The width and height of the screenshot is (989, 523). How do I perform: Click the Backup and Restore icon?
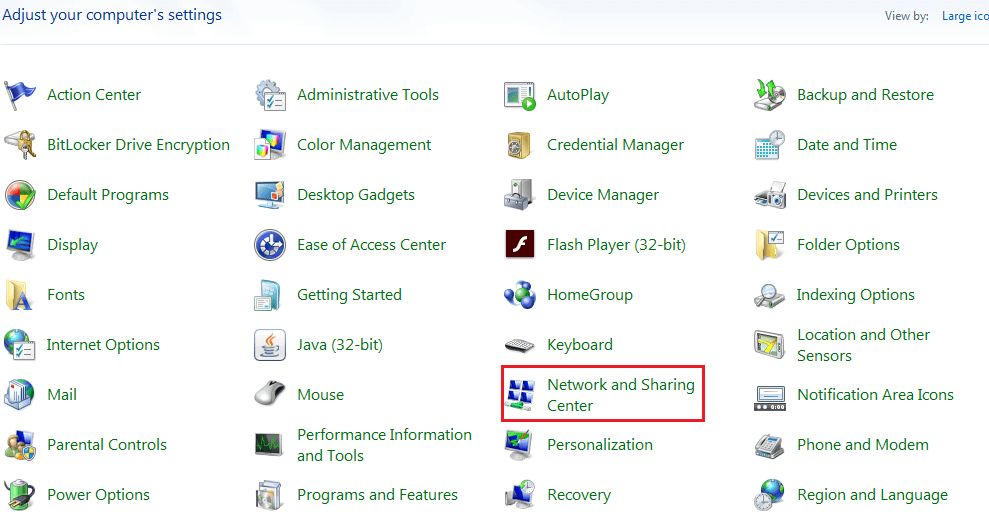770,95
